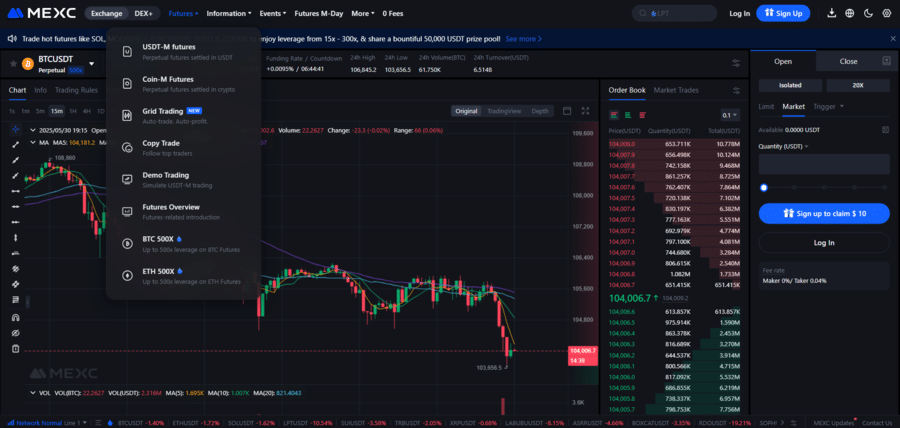Collapse the MA indicator row chevron
900x428 pixels.
click(x=33, y=142)
